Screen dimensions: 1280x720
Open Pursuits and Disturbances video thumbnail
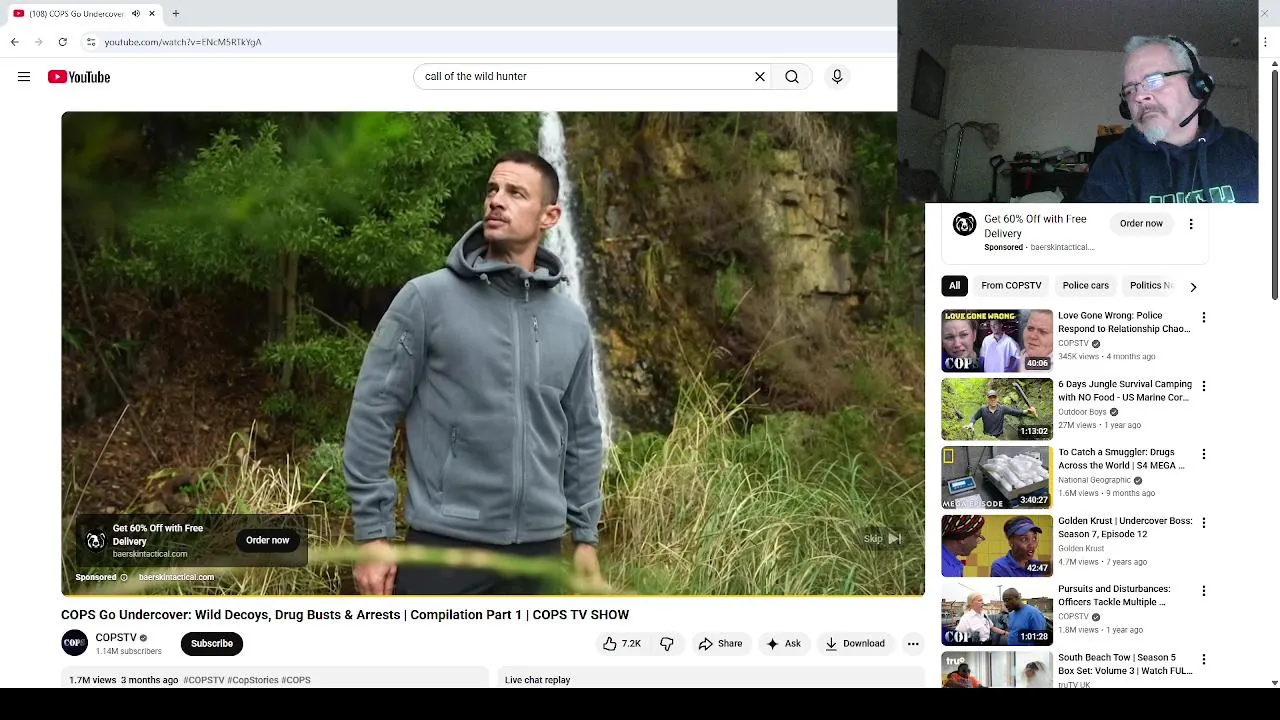[997, 615]
